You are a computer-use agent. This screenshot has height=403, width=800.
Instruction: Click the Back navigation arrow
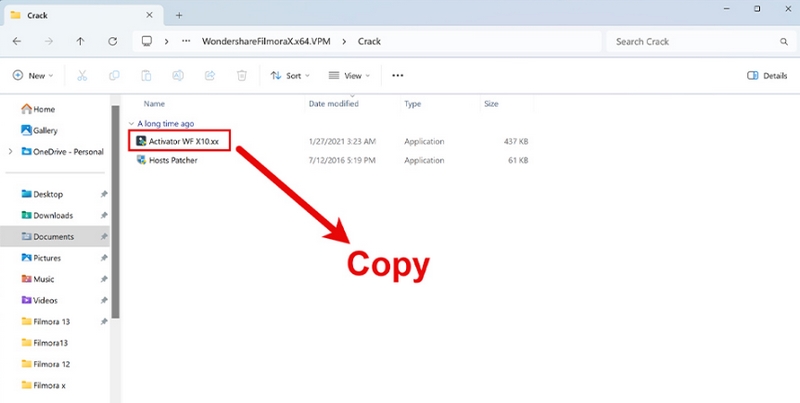[17, 42]
